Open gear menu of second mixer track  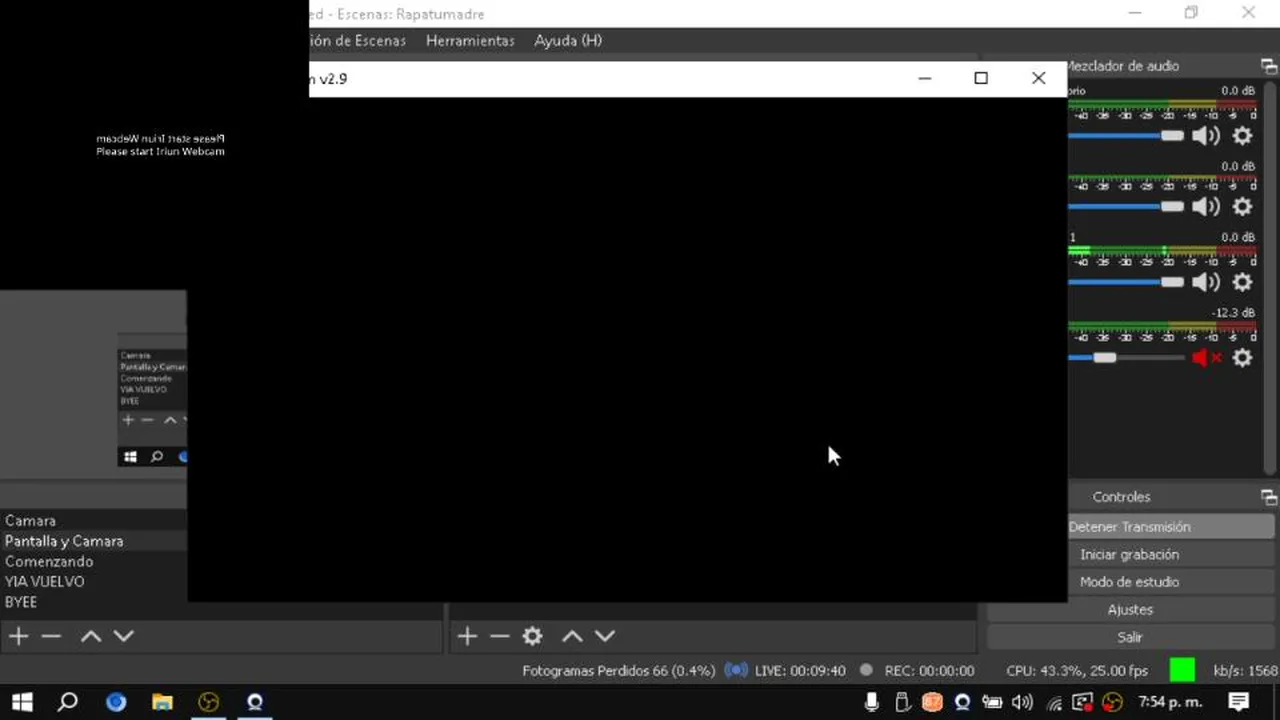[1242, 207]
